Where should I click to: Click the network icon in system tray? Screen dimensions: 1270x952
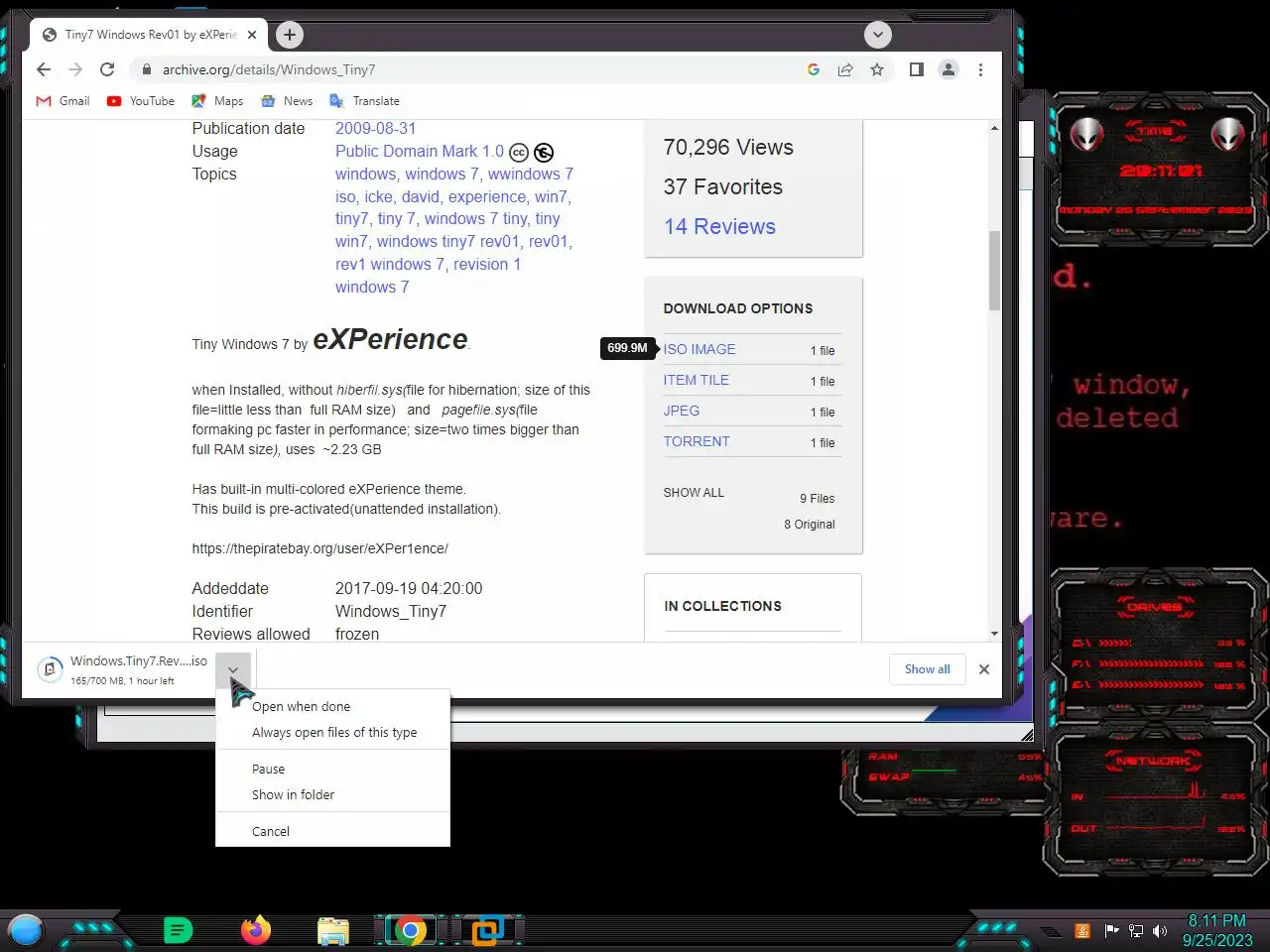pyautogui.click(x=1136, y=930)
